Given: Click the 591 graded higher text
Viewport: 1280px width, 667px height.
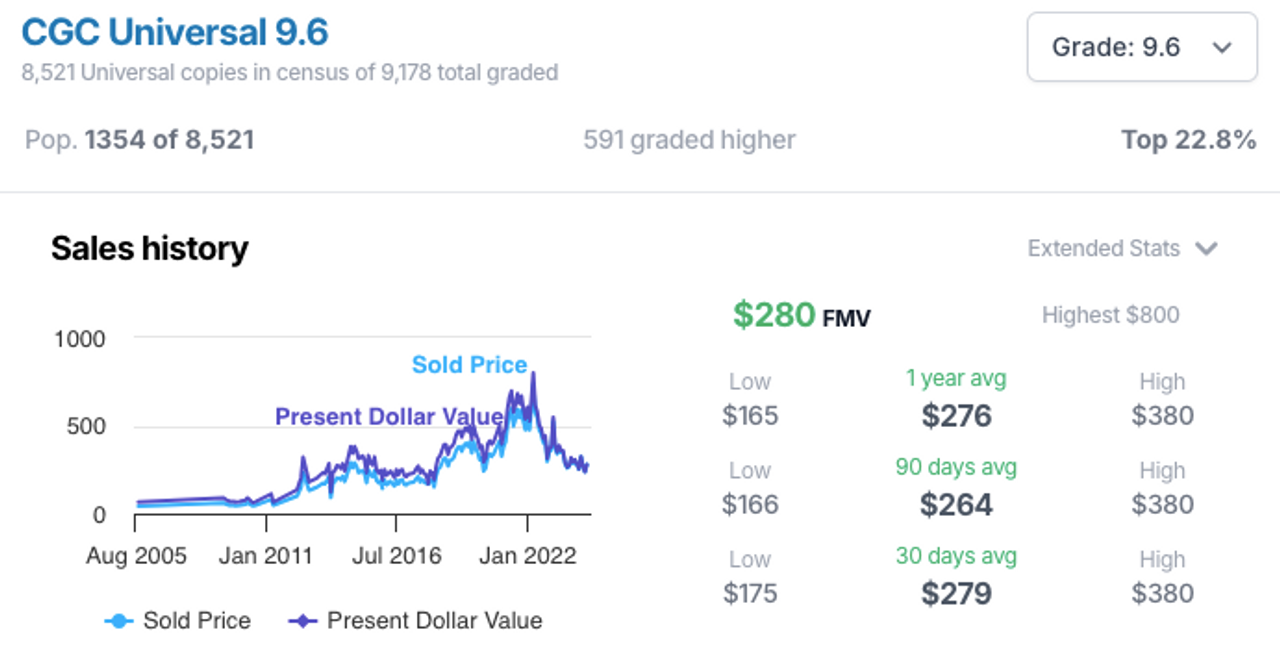Looking at the screenshot, I should (x=689, y=140).
